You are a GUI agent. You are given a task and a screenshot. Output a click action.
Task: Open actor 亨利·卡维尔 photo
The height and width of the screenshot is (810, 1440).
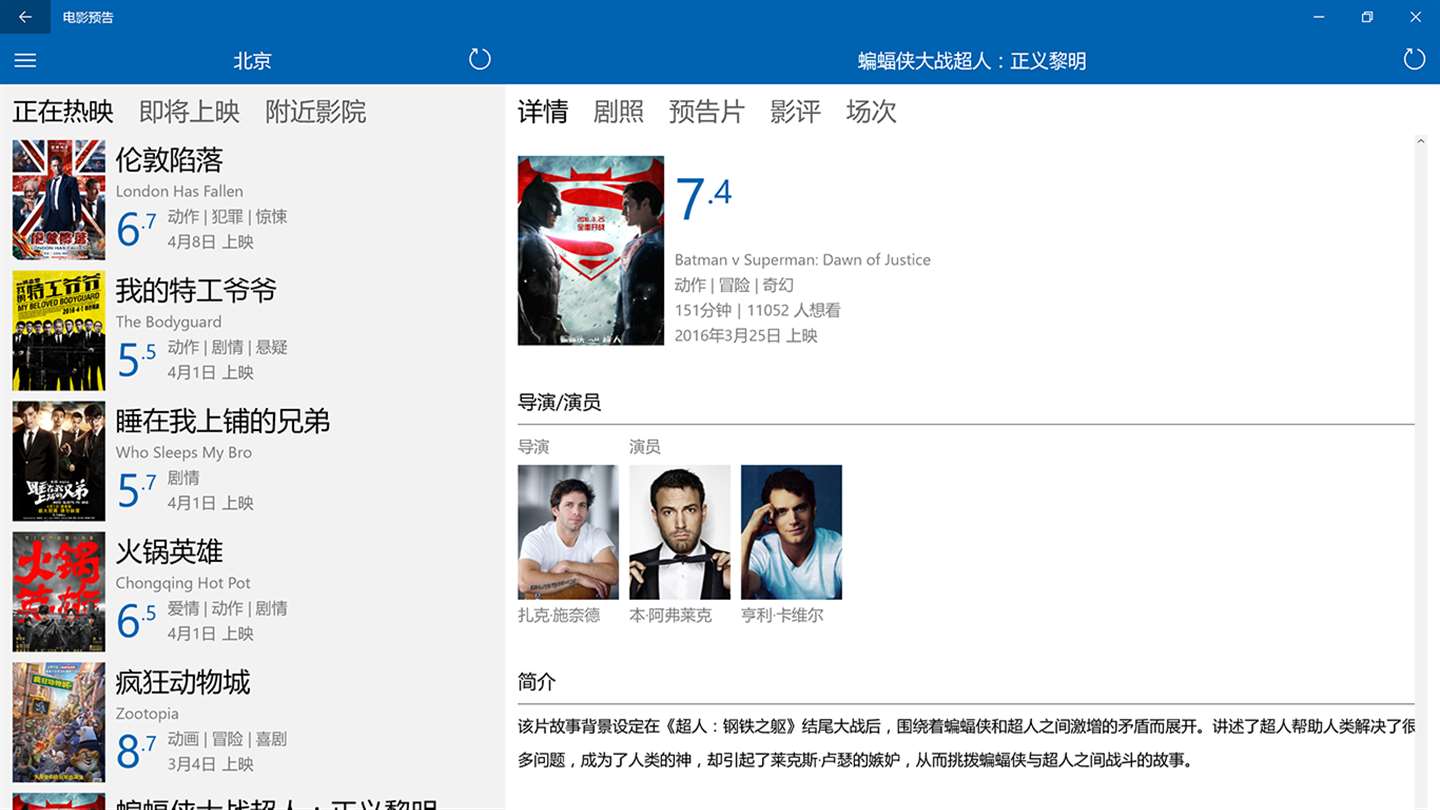[x=791, y=532]
